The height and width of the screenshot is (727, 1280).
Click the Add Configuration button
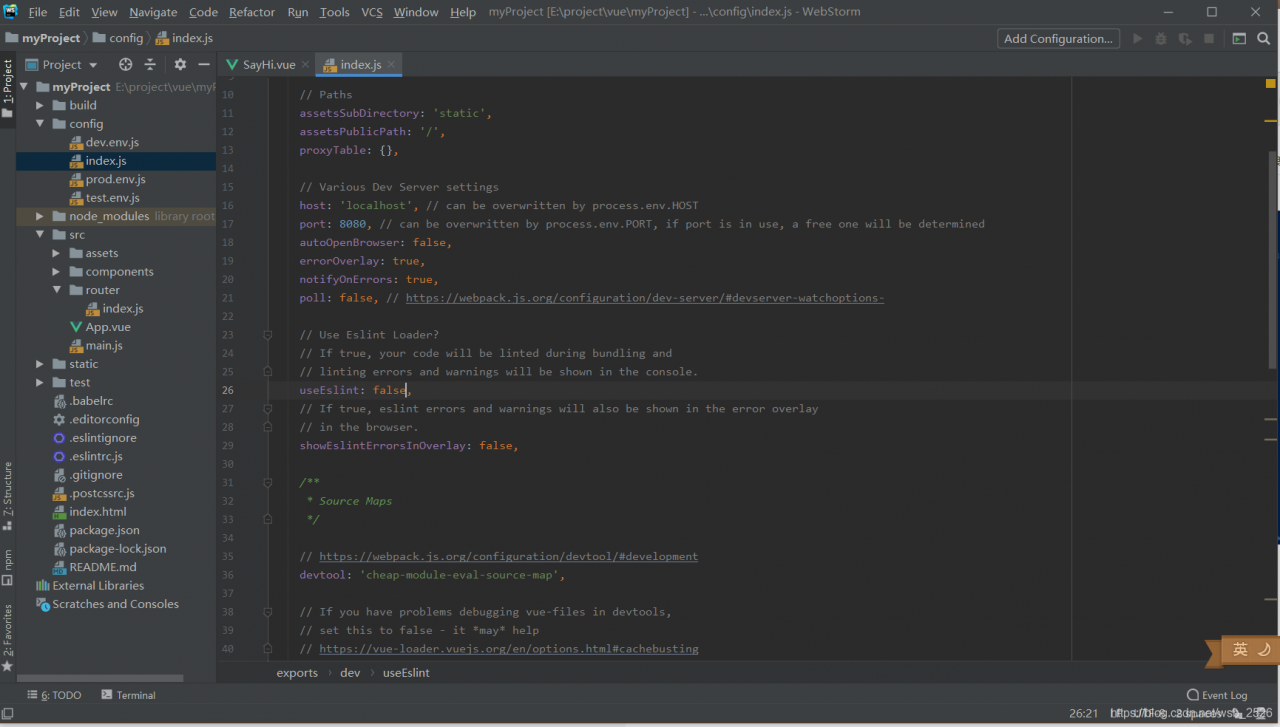[1058, 38]
